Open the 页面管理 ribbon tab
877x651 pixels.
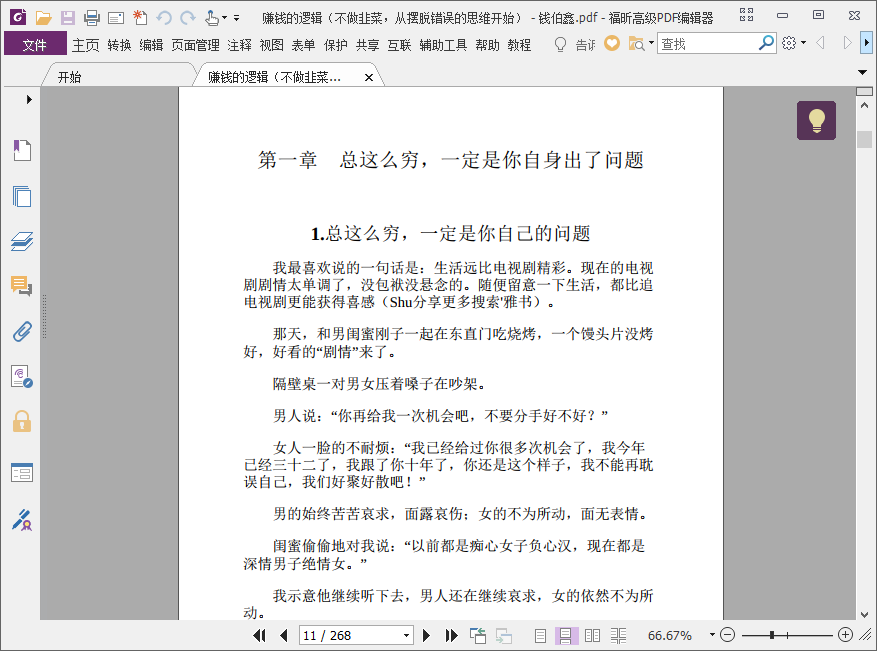pyautogui.click(x=195, y=45)
